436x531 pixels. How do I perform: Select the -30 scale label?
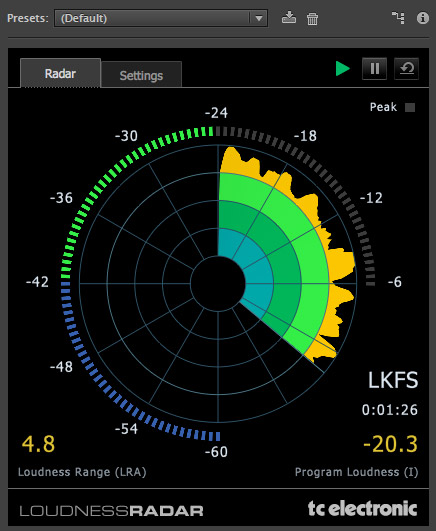click(x=126, y=136)
